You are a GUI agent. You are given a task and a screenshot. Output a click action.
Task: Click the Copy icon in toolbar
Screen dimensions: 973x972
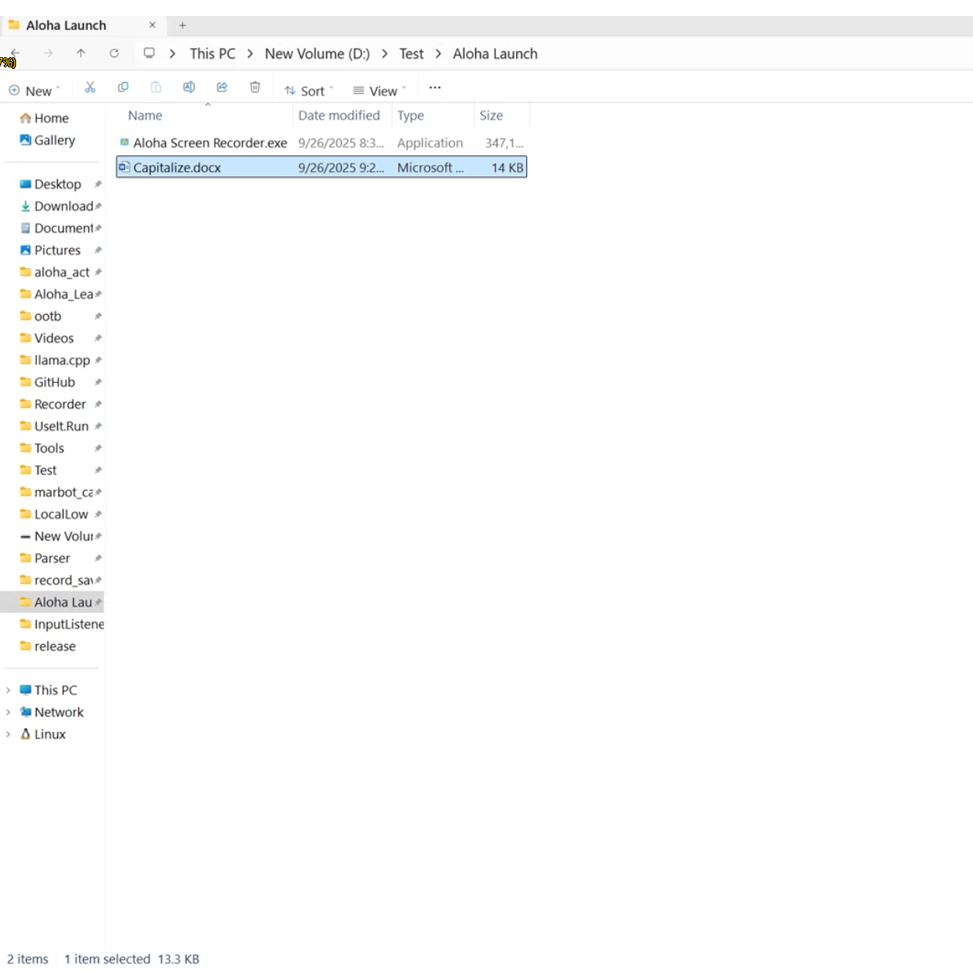[123, 88]
